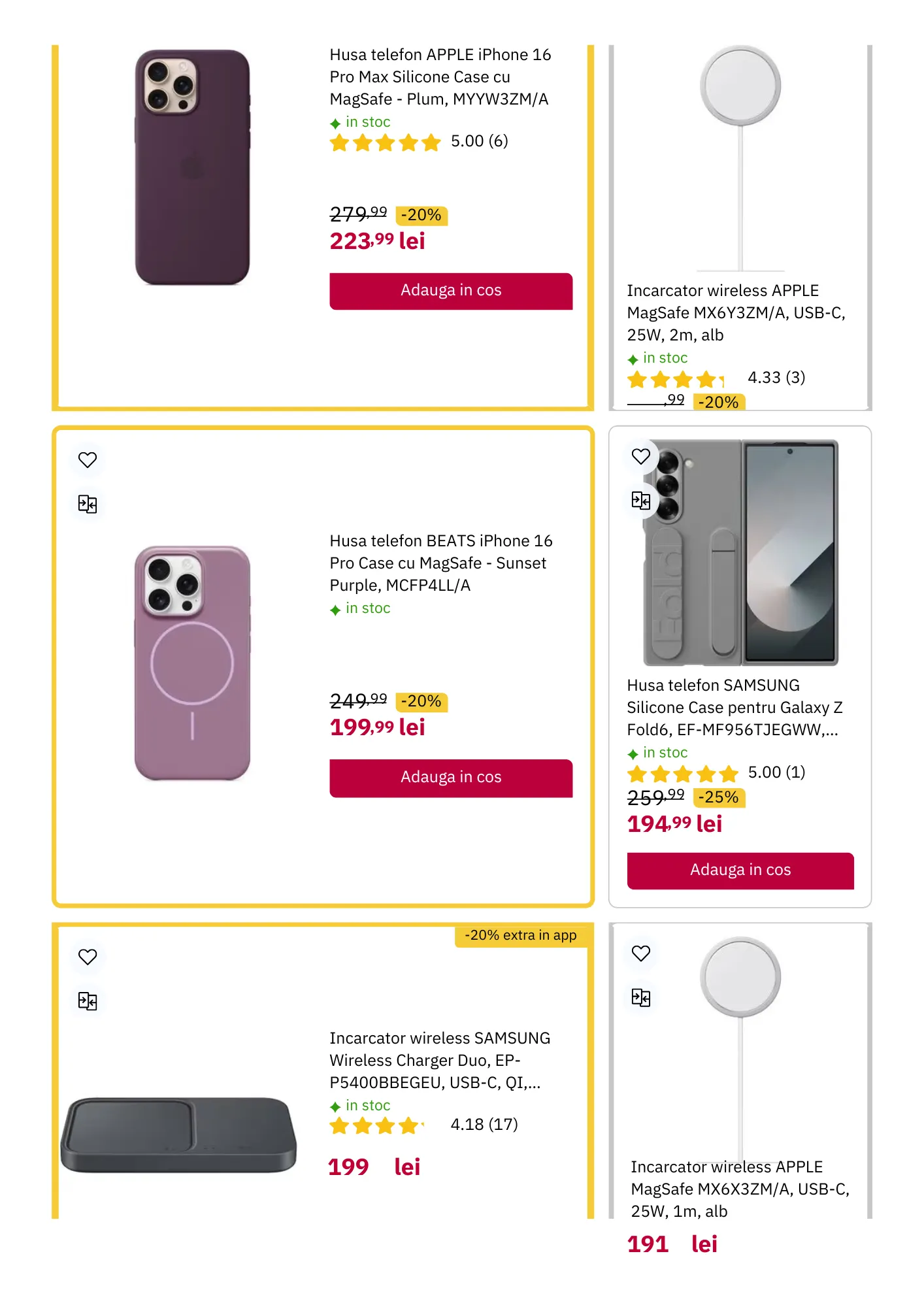Screen dimensions: 924x1307
Task: Compare the Samsung Wireless Charger Duo
Action: click(x=88, y=1001)
